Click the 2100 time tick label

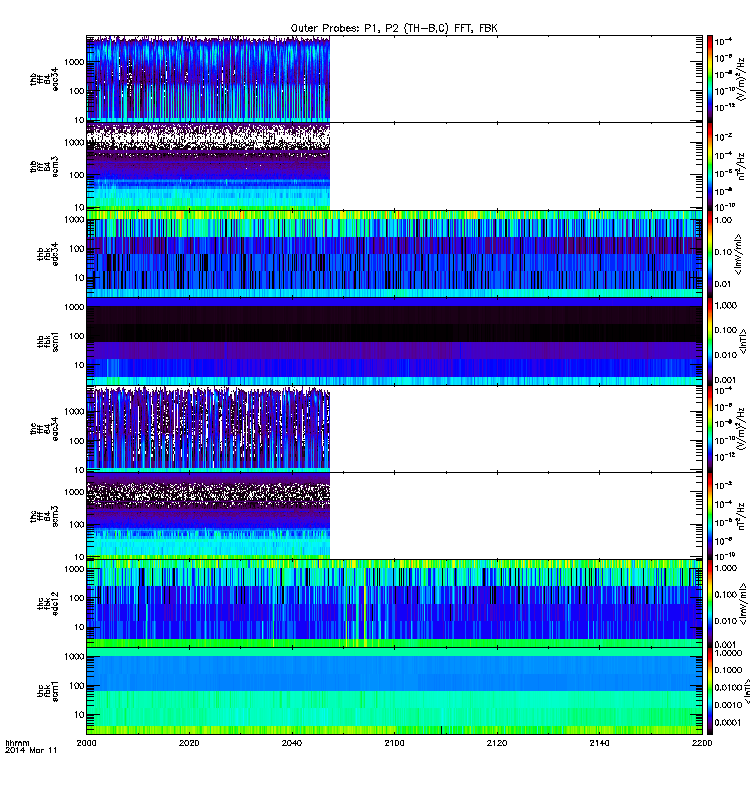pos(394,743)
